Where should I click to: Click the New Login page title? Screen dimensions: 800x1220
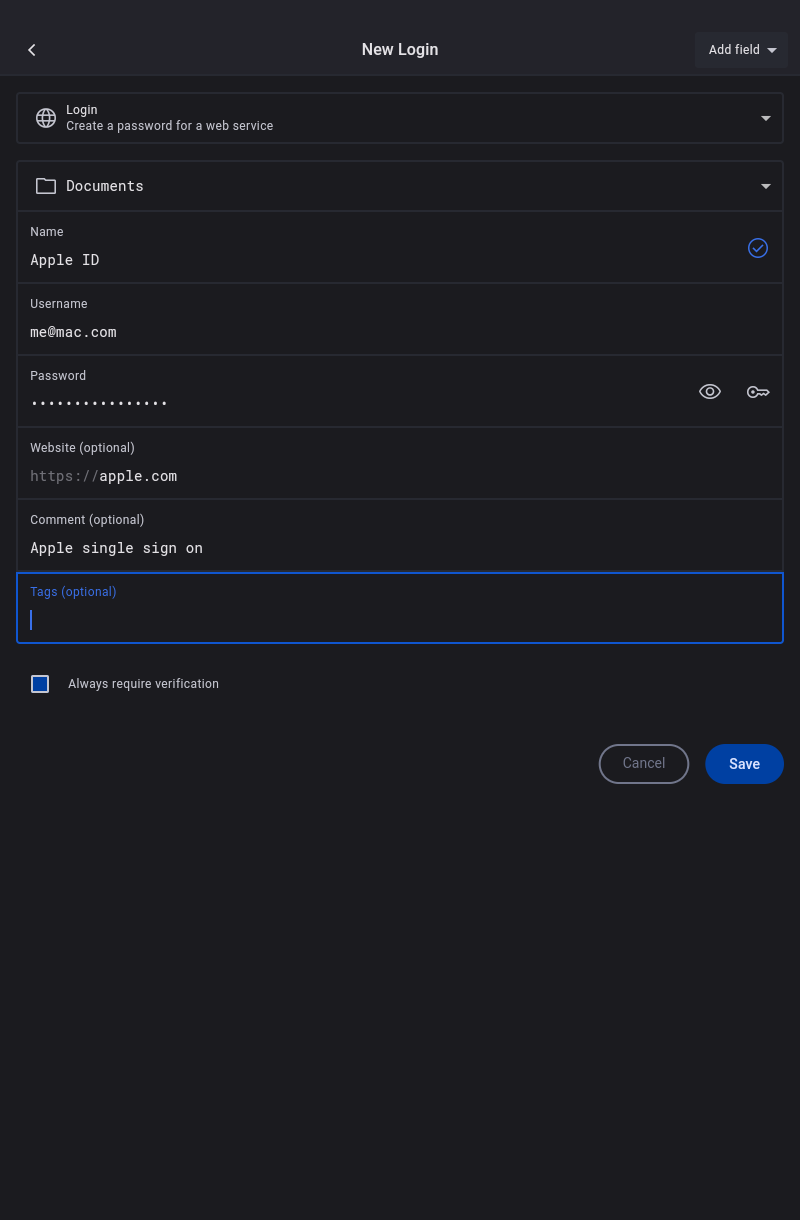coord(400,50)
